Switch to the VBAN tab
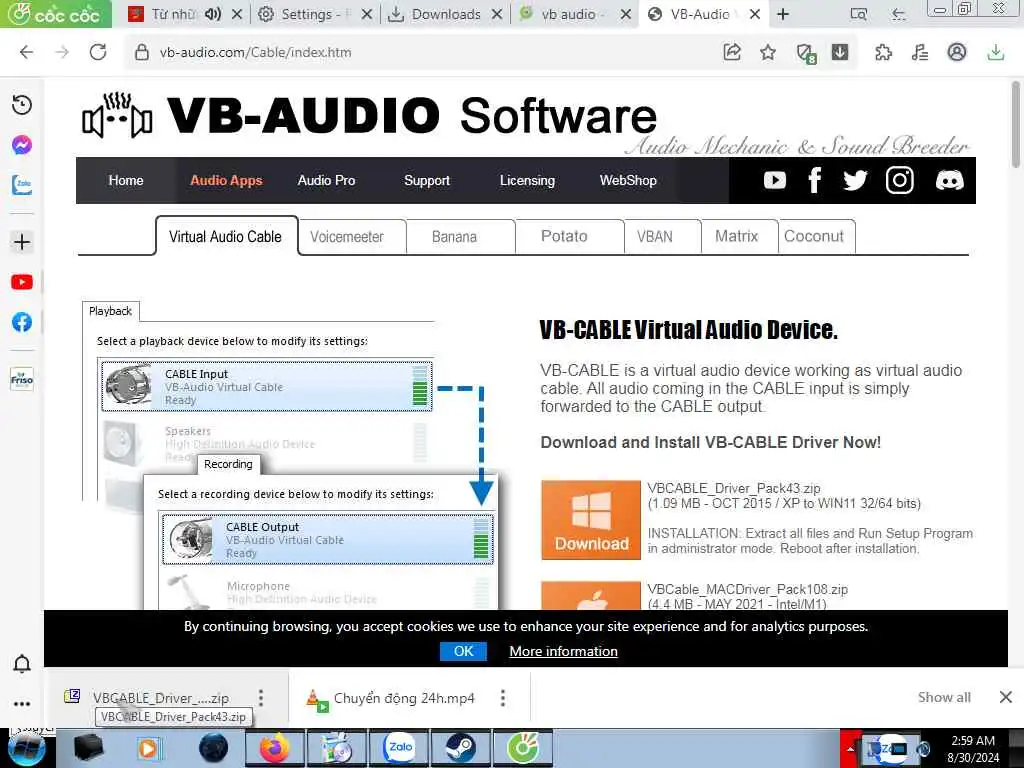The image size is (1024, 768). pos(655,236)
